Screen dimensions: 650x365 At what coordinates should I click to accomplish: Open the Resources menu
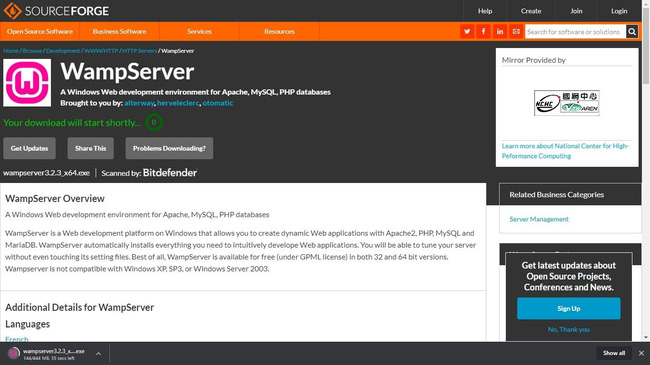[279, 32]
